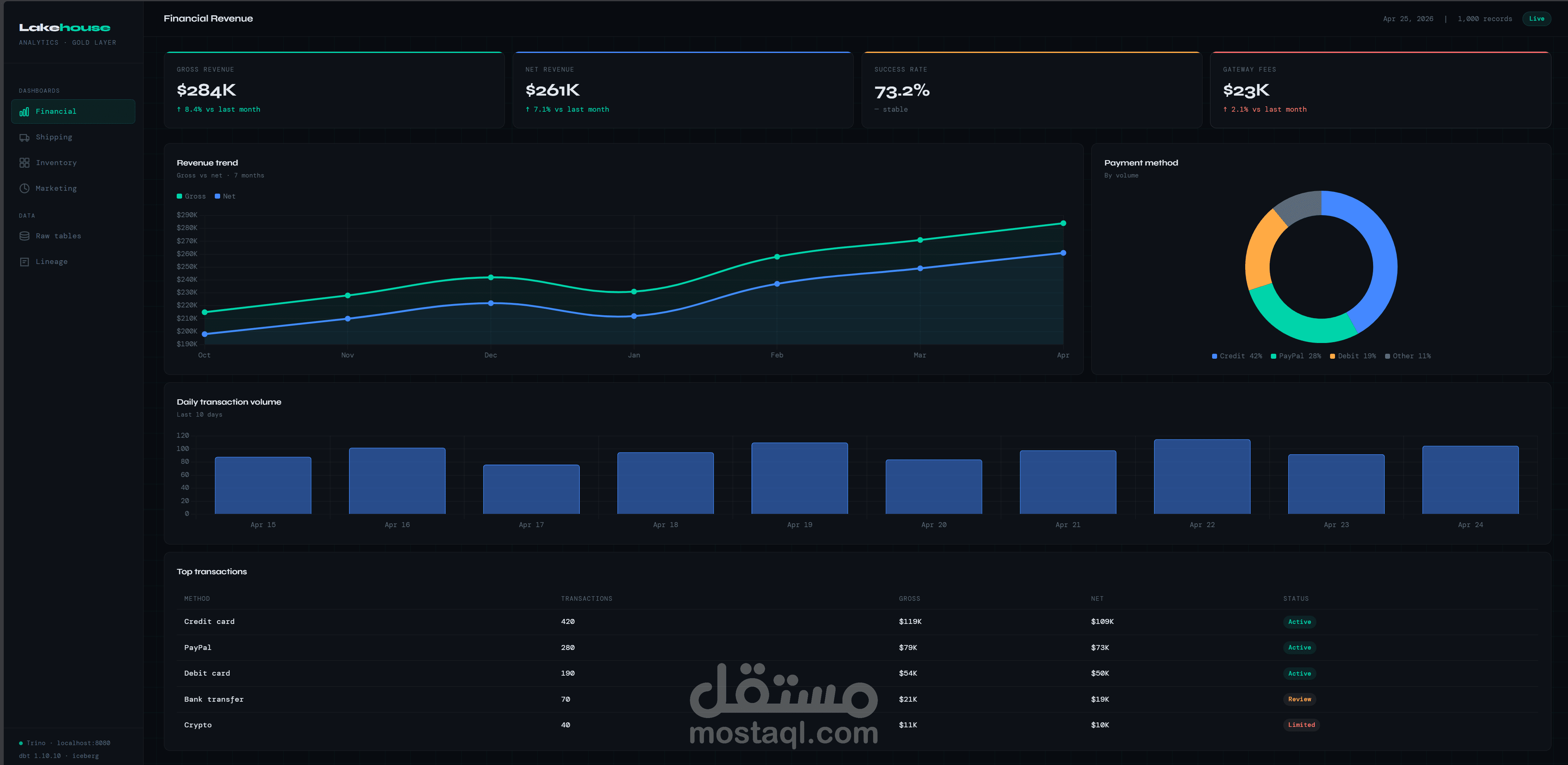Select the Net Revenue $261K card

pos(683,90)
